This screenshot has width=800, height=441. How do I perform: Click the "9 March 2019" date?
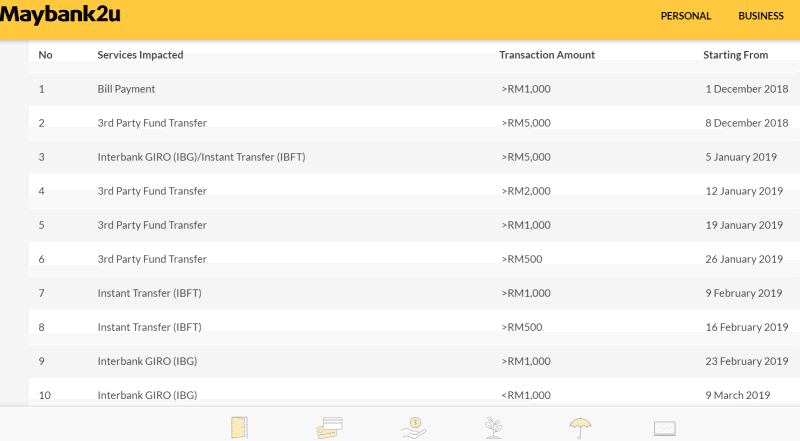pyautogui.click(x=738, y=395)
